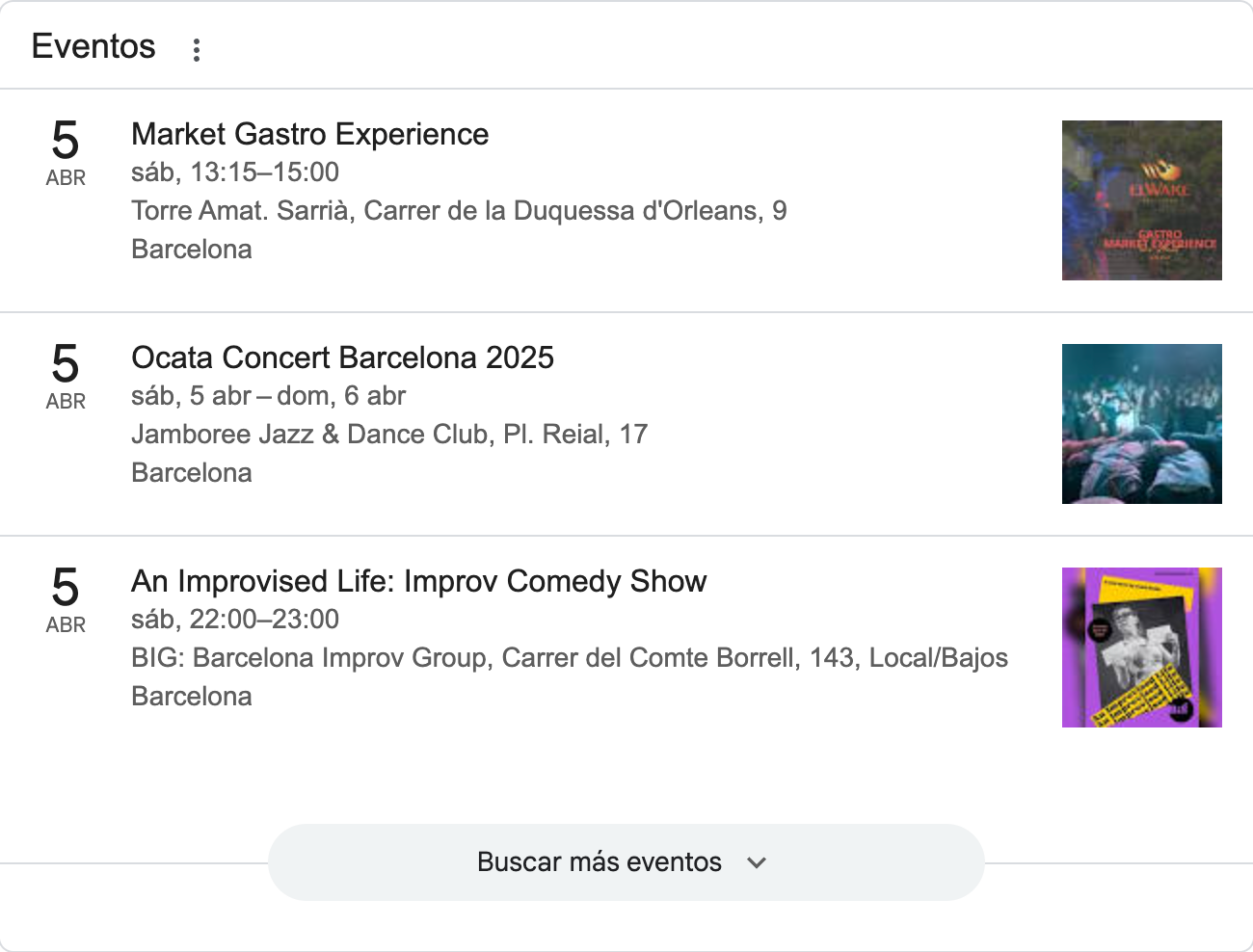
Task: Click the 5 ABR date of Market Gastro
Action: (66, 152)
